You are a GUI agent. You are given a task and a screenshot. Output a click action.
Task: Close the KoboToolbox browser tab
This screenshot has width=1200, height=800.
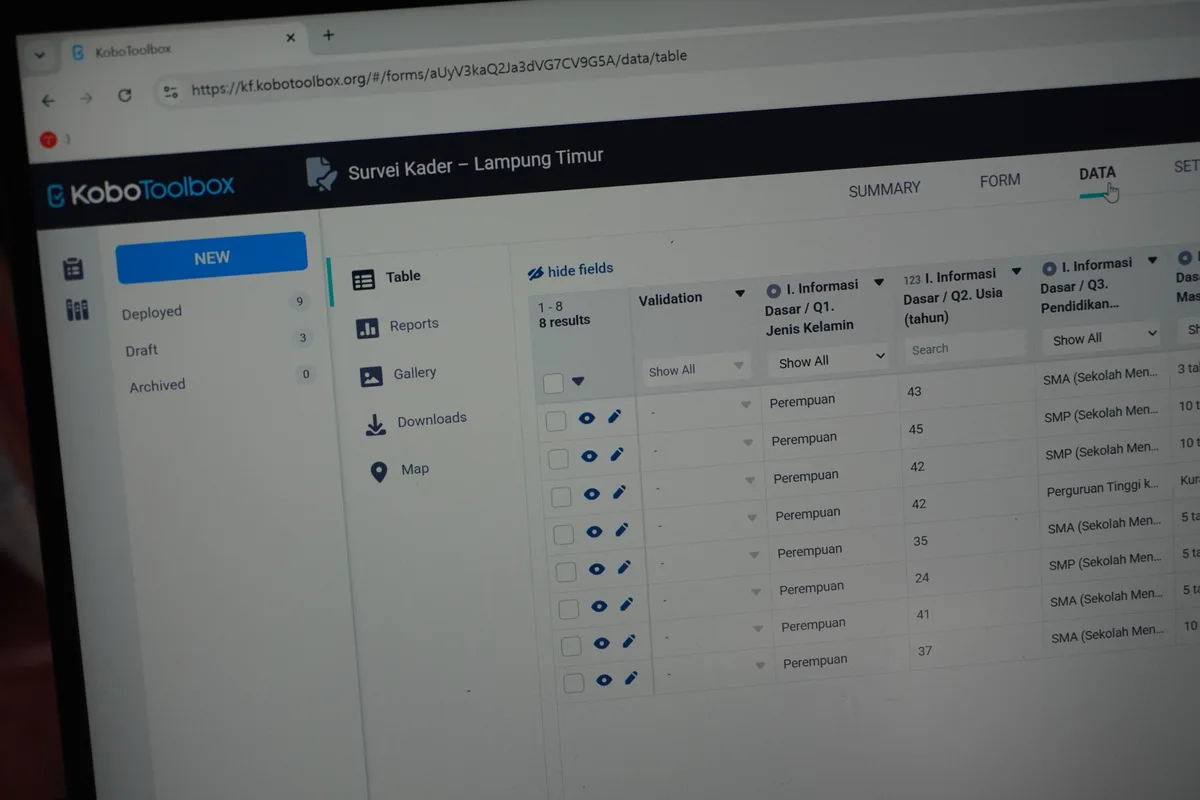(290, 38)
